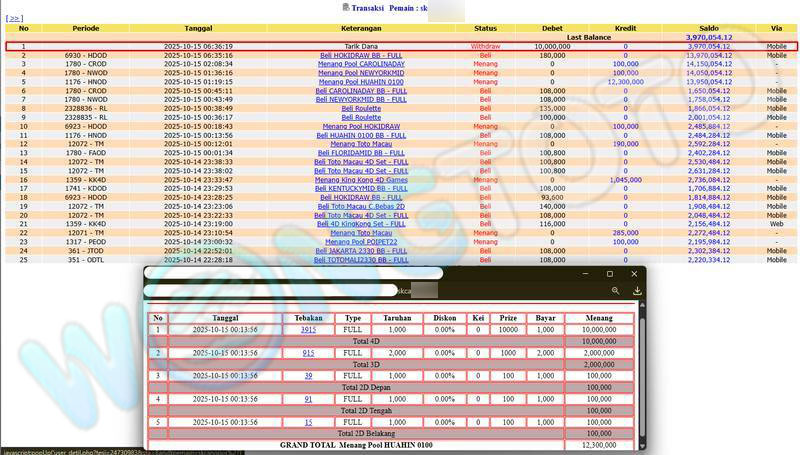Click bet number 3915 in popup
Viewport: 800px width, 455px height.
(308, 329)
